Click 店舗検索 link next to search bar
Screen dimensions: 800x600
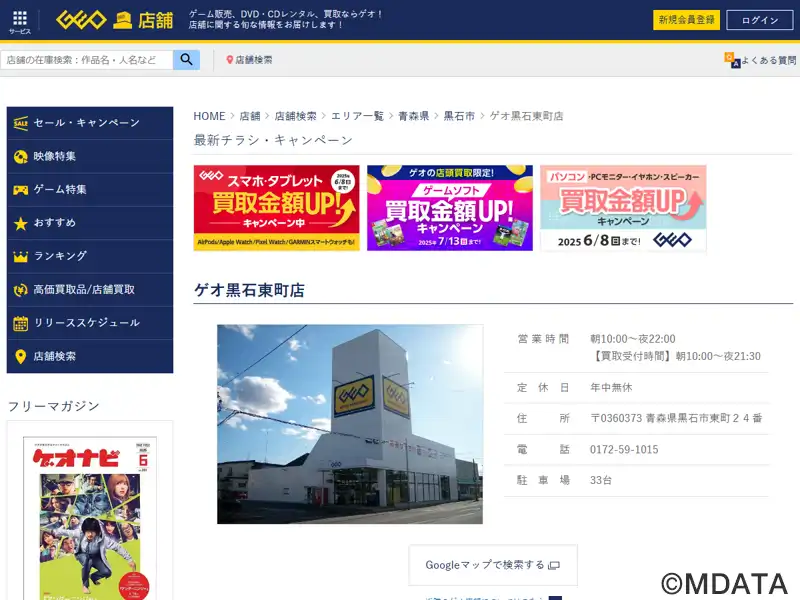[x=254, y=60]
